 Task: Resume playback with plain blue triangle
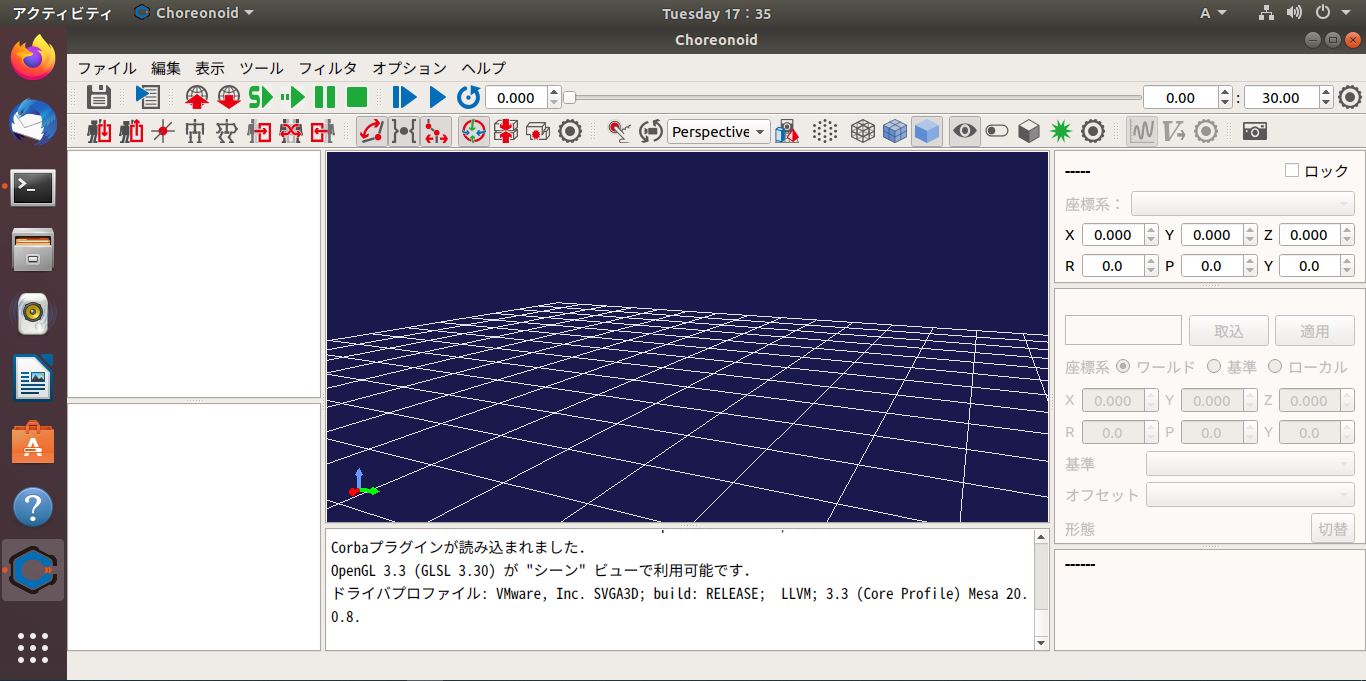click(437, 97)
